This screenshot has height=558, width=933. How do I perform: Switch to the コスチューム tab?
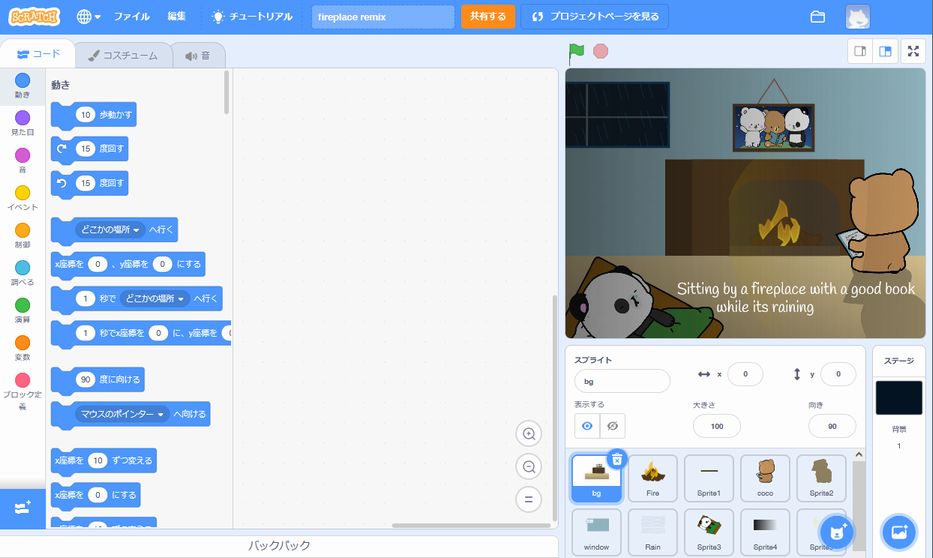123,55
